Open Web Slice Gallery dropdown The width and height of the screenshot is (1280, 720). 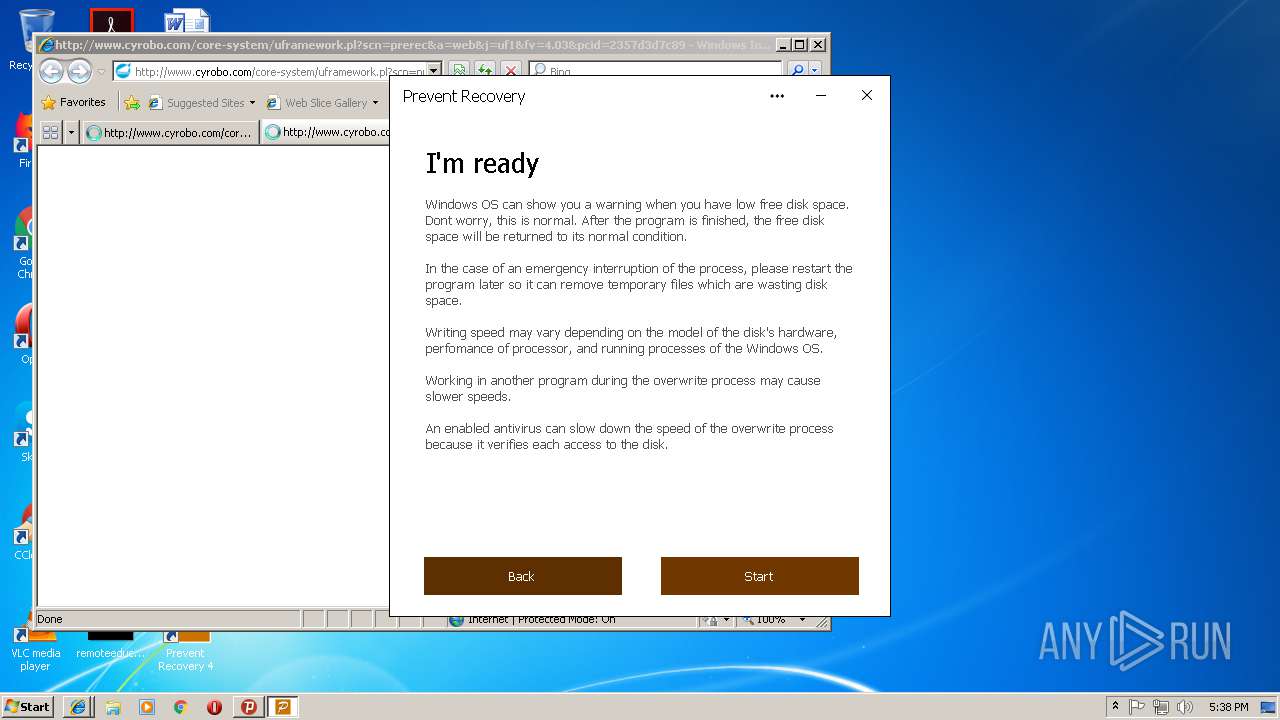point(322,102)
